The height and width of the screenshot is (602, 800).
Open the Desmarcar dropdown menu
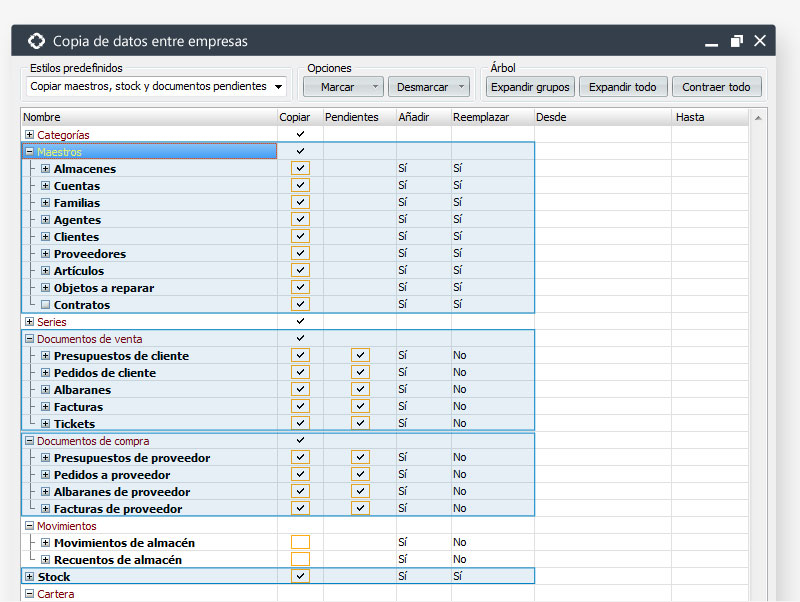click(461, 87)
